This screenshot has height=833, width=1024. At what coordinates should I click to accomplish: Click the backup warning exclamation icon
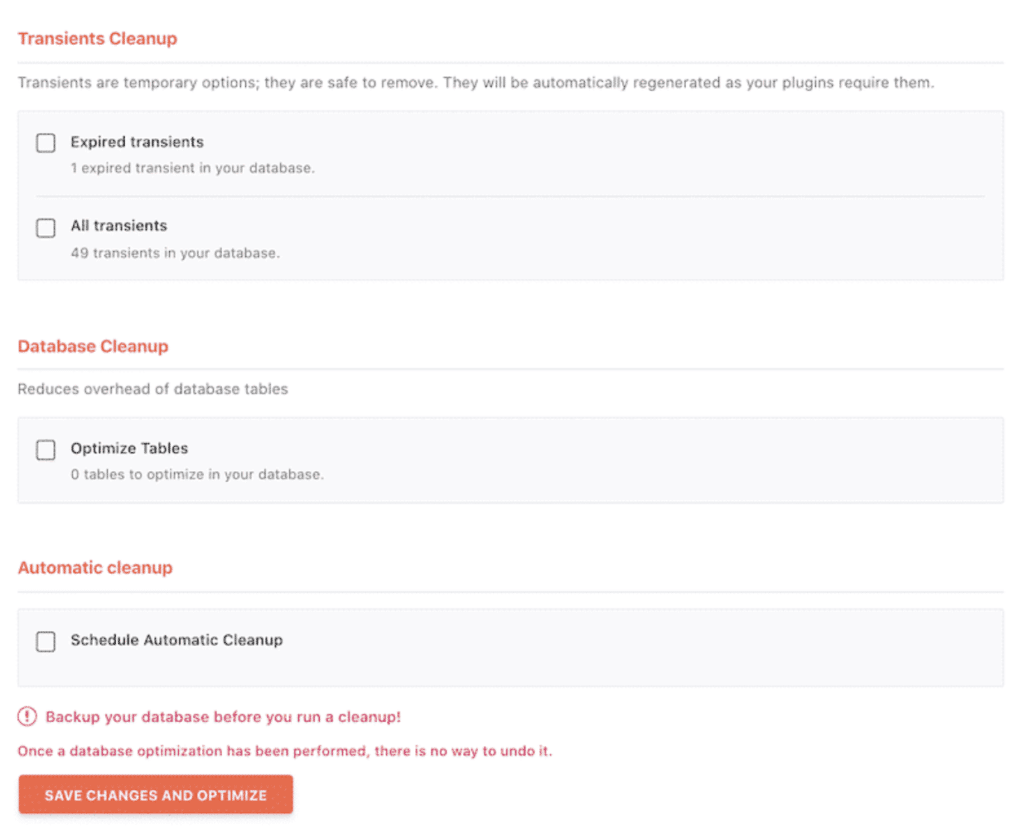coord(27,717)
